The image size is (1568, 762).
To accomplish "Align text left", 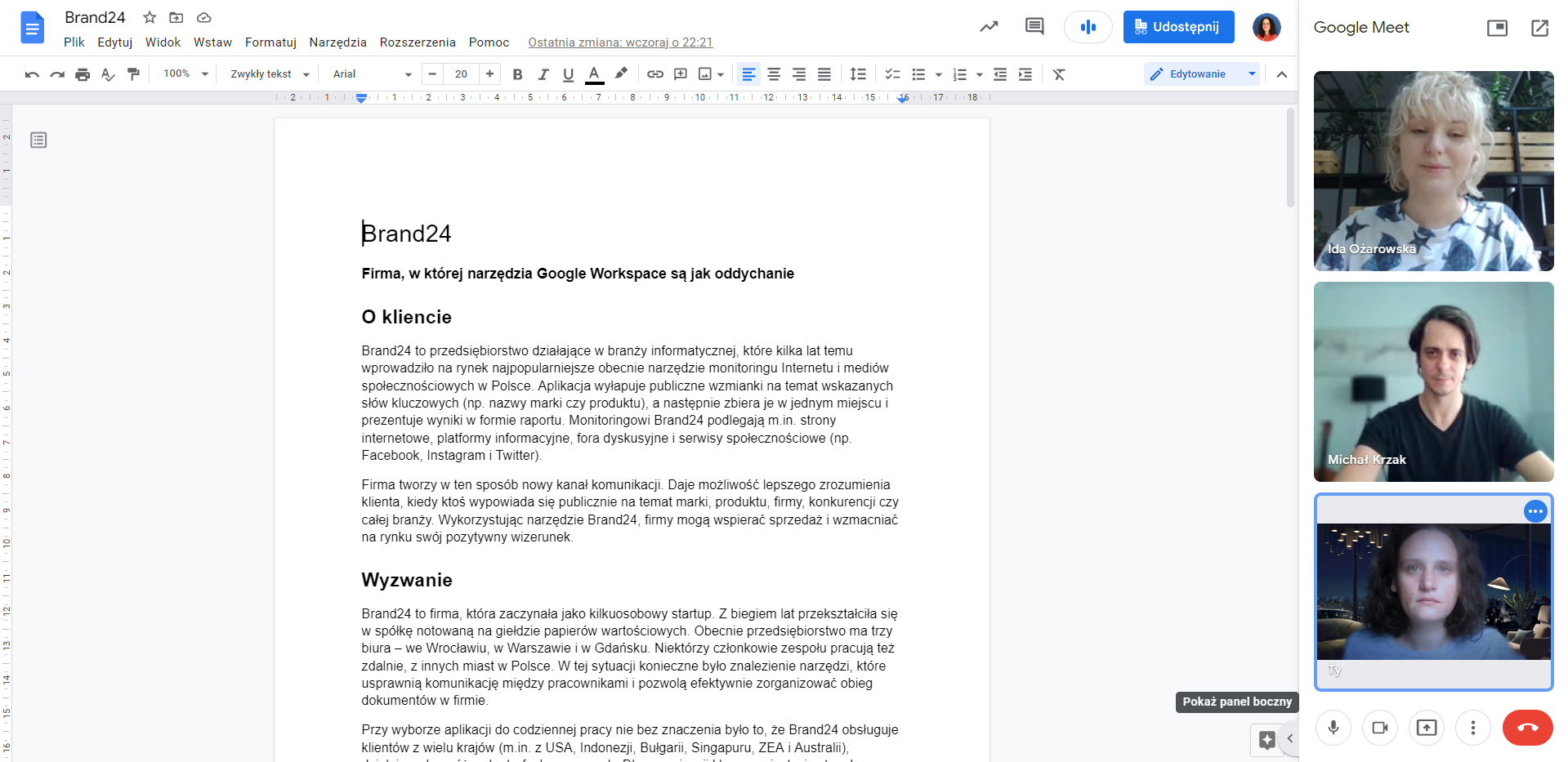I will [748, 74].
